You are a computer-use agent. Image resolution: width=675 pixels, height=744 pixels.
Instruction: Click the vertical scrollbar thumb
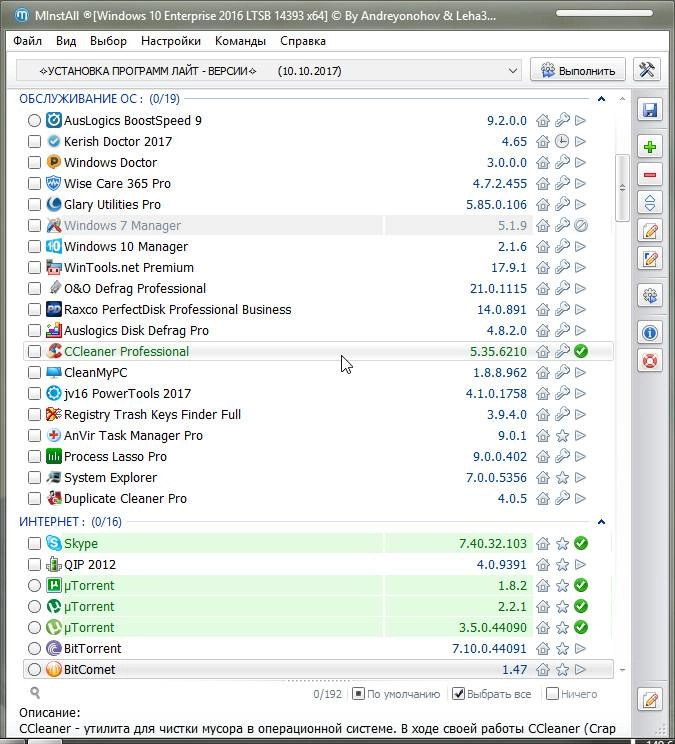[x=622, y=188]
